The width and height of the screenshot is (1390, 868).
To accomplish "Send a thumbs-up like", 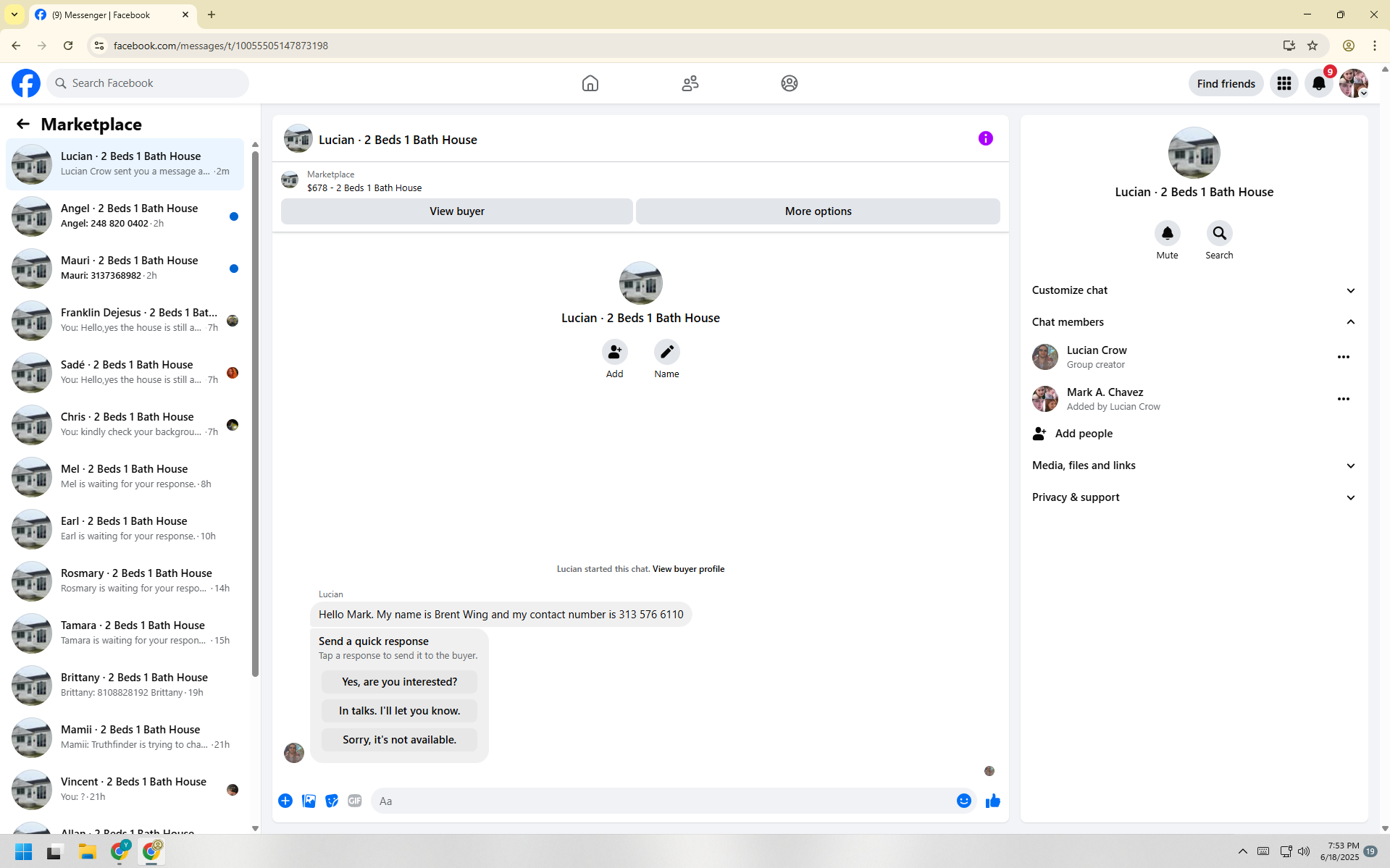I will (993, 801).
